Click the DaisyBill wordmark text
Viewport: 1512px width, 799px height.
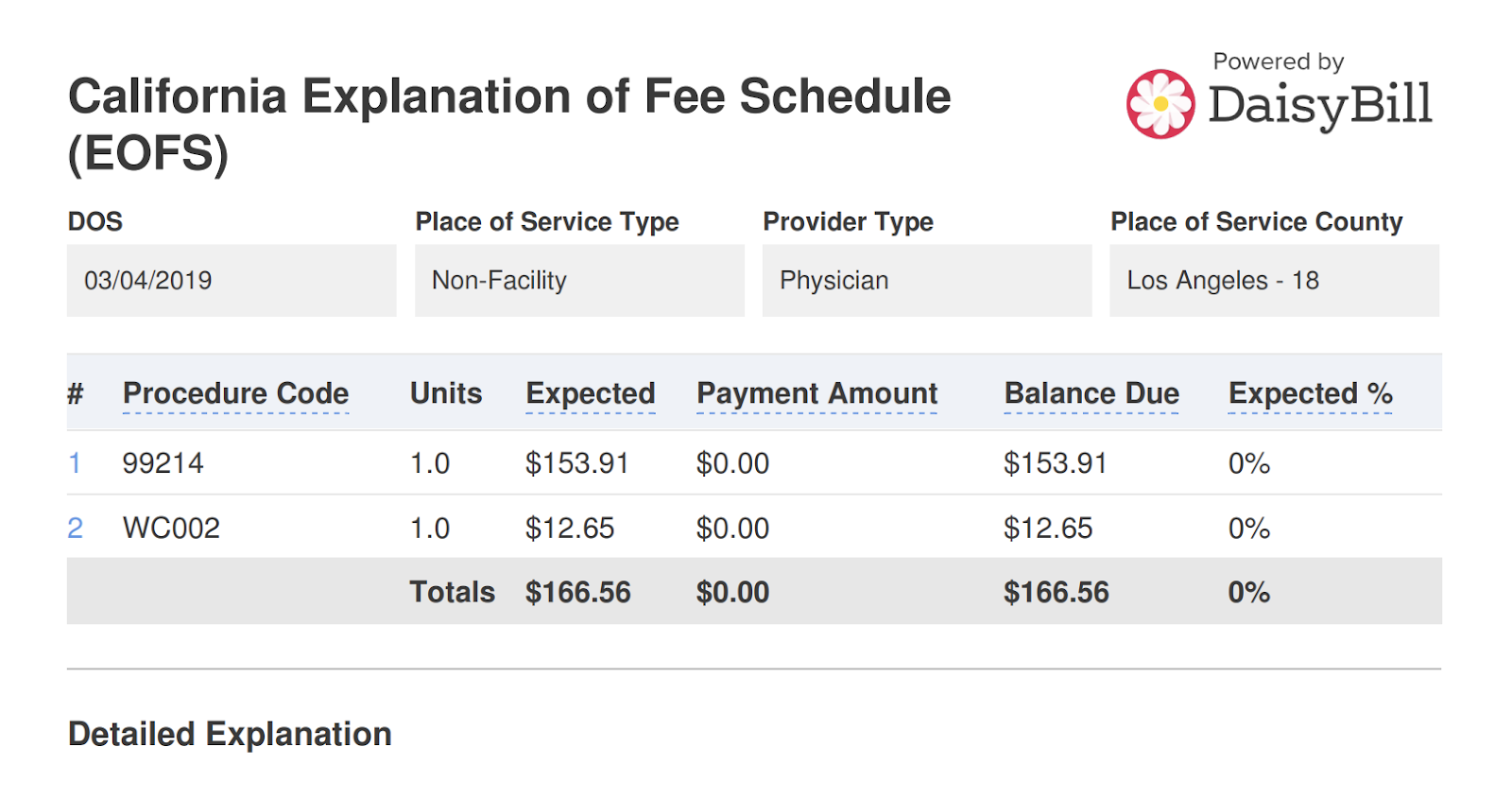tap(1320, 105)
